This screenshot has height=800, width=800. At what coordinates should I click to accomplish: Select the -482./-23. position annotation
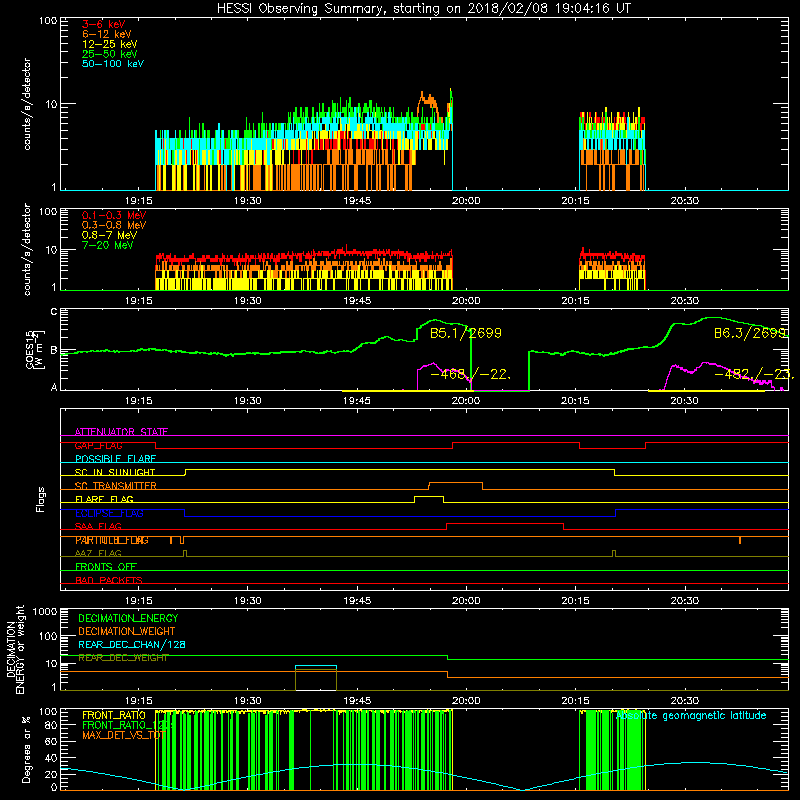tap(754, 374)
